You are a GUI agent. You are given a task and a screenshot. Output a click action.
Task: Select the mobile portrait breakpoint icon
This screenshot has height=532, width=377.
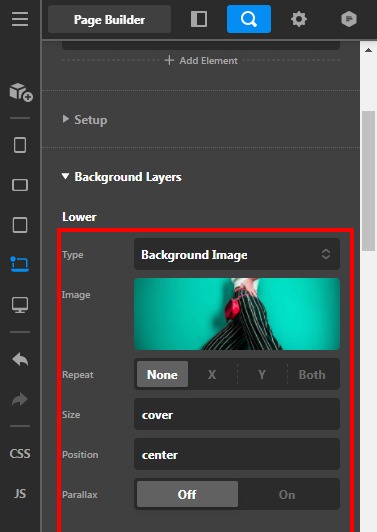pyautogui.click(x=20, y=145)
